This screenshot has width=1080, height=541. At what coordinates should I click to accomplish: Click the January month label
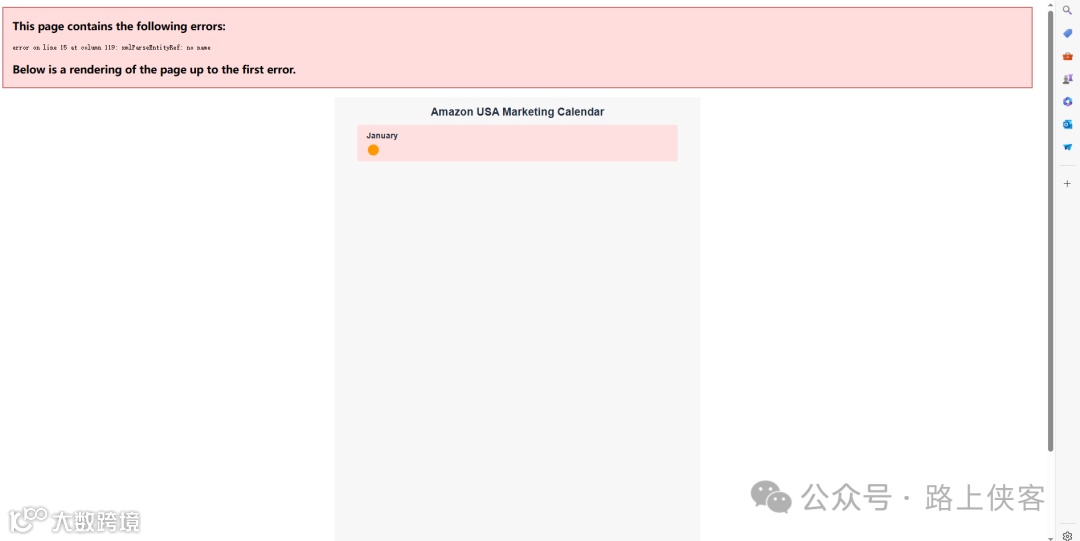(x=382, y=135)
